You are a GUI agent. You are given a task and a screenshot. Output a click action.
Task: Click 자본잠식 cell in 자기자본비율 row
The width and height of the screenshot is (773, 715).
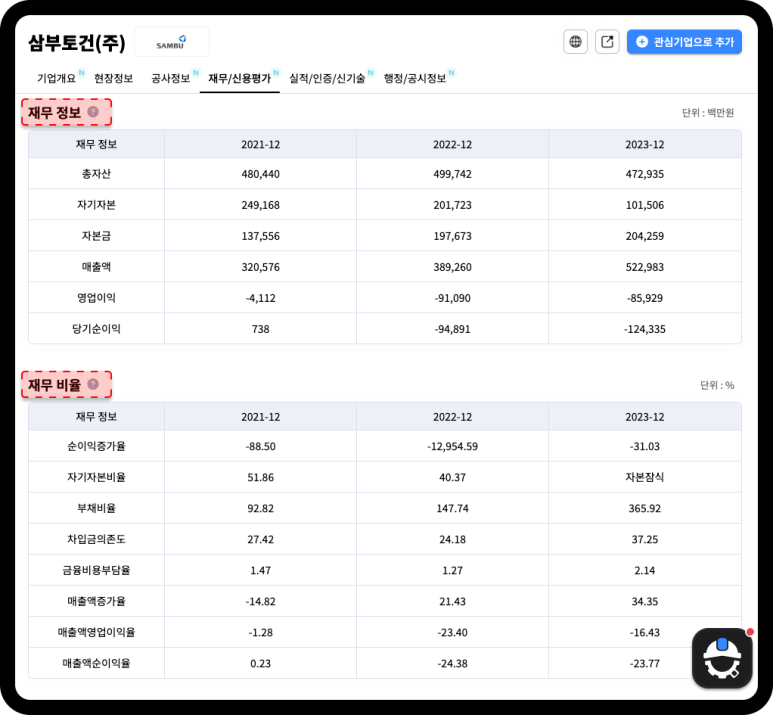click(x=645, y=477)
